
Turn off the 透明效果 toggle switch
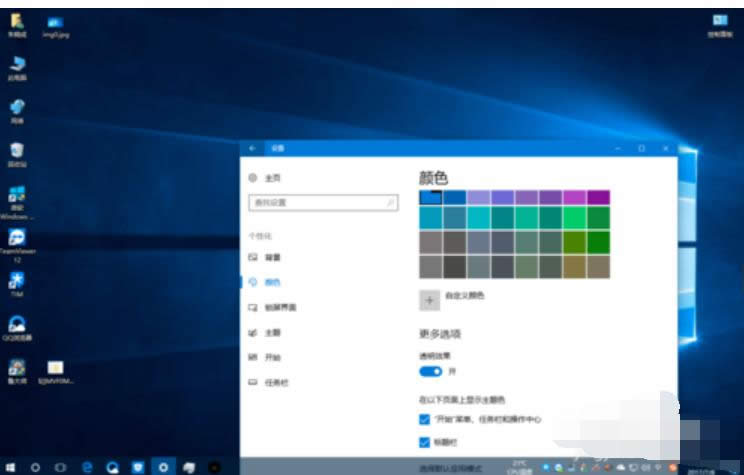pos(430,371)
